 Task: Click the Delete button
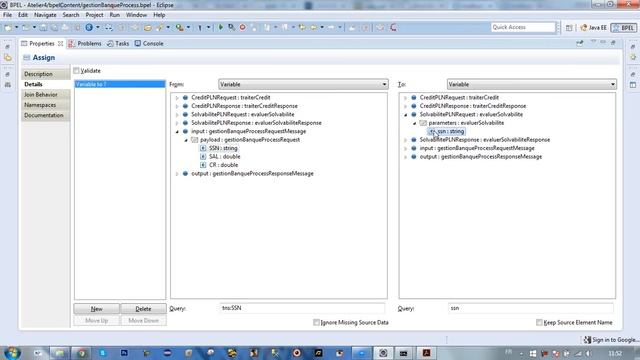pos(143,309)
